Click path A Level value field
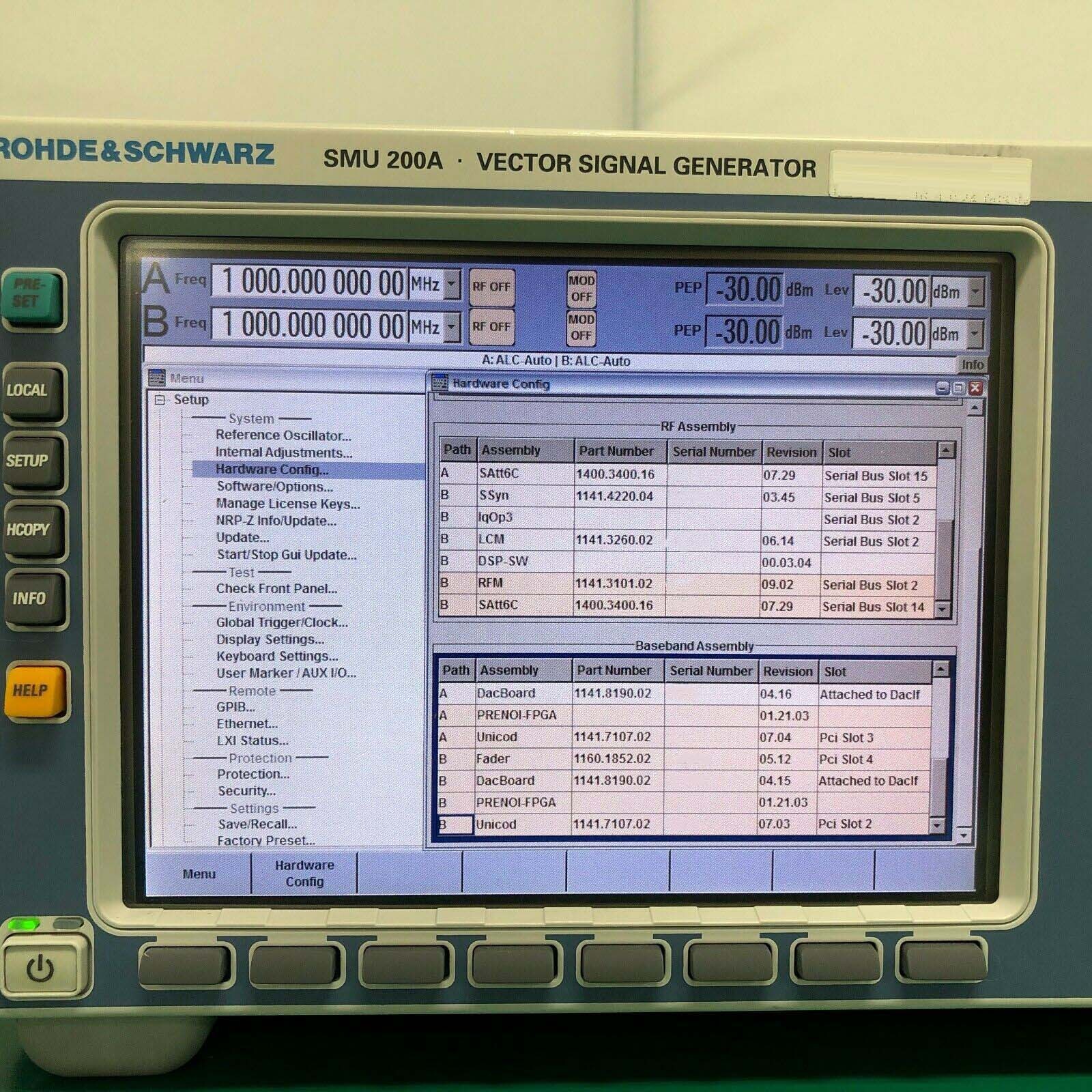The height and width of the screenshot is (1092, 1092). coord(891,291)
